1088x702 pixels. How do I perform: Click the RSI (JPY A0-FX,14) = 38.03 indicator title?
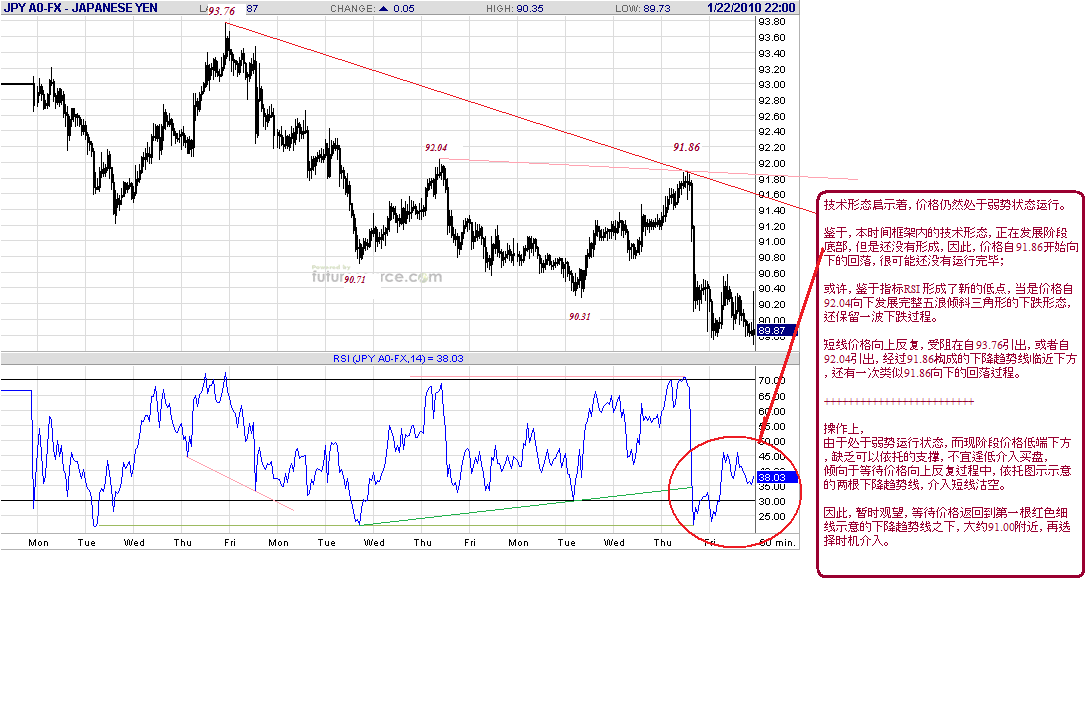point(398,358)
